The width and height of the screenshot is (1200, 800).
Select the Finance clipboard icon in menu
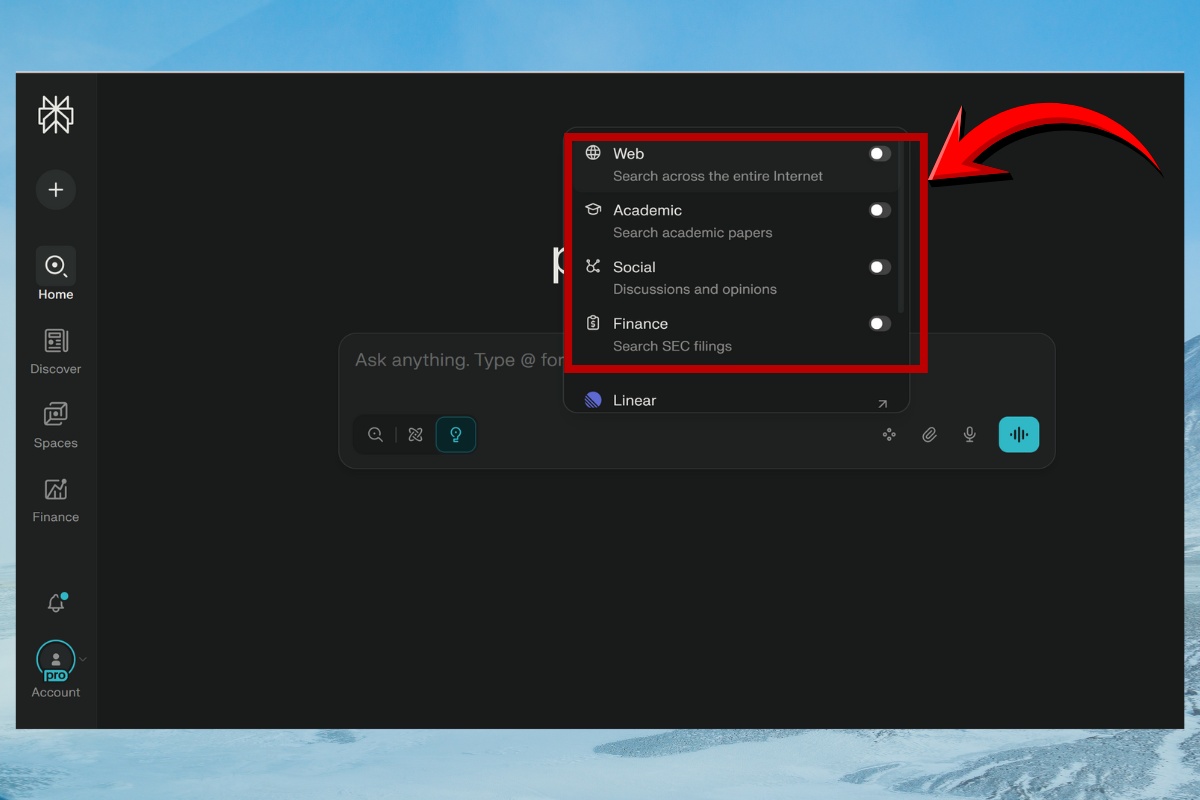(x=593, y=323)
